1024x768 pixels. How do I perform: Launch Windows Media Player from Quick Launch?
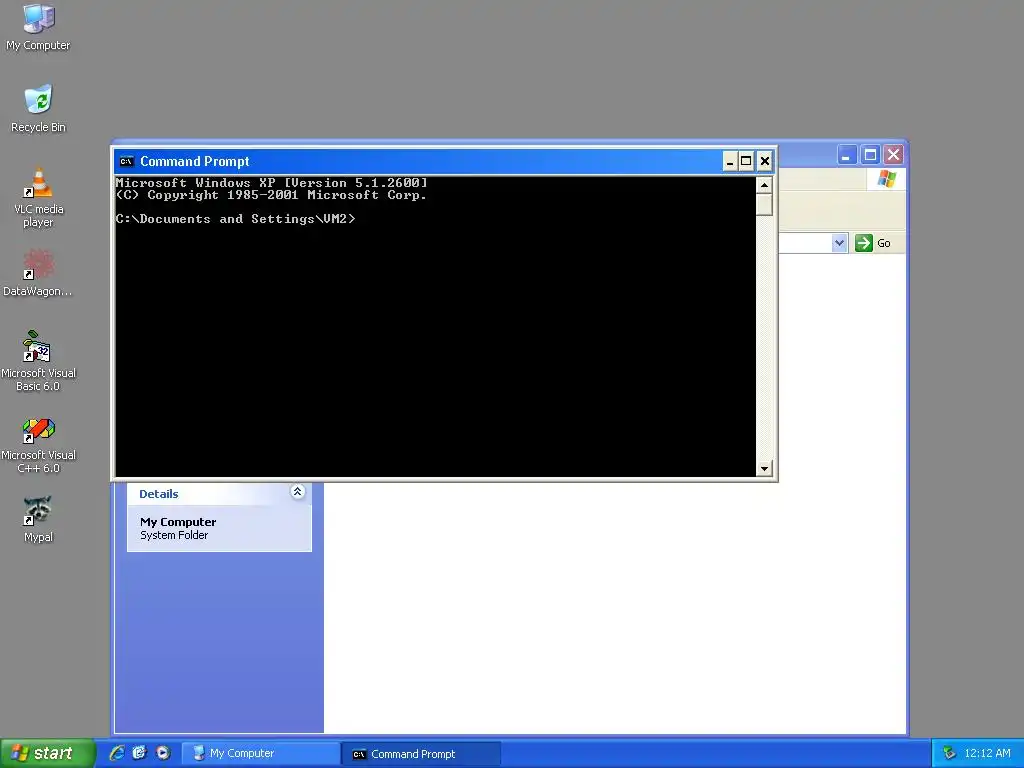coord(163,753)
